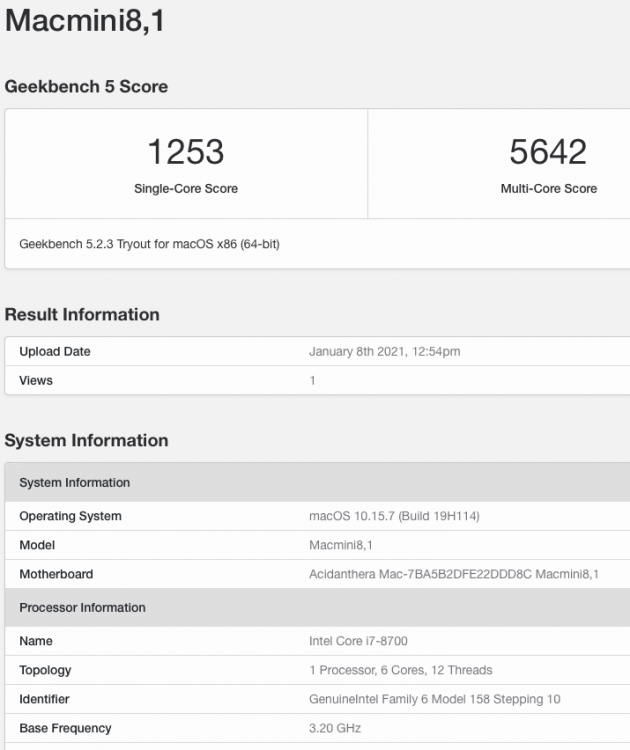
Task: Click the Single-Core Score label
Action: tap(186, 188)
